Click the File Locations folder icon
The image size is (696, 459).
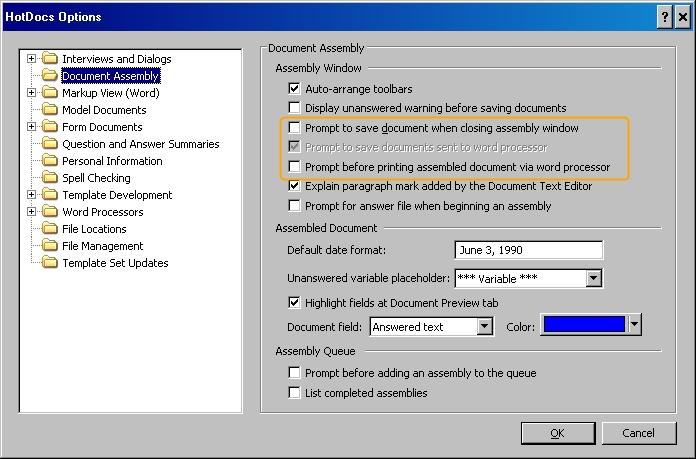[x=50, y=229]
